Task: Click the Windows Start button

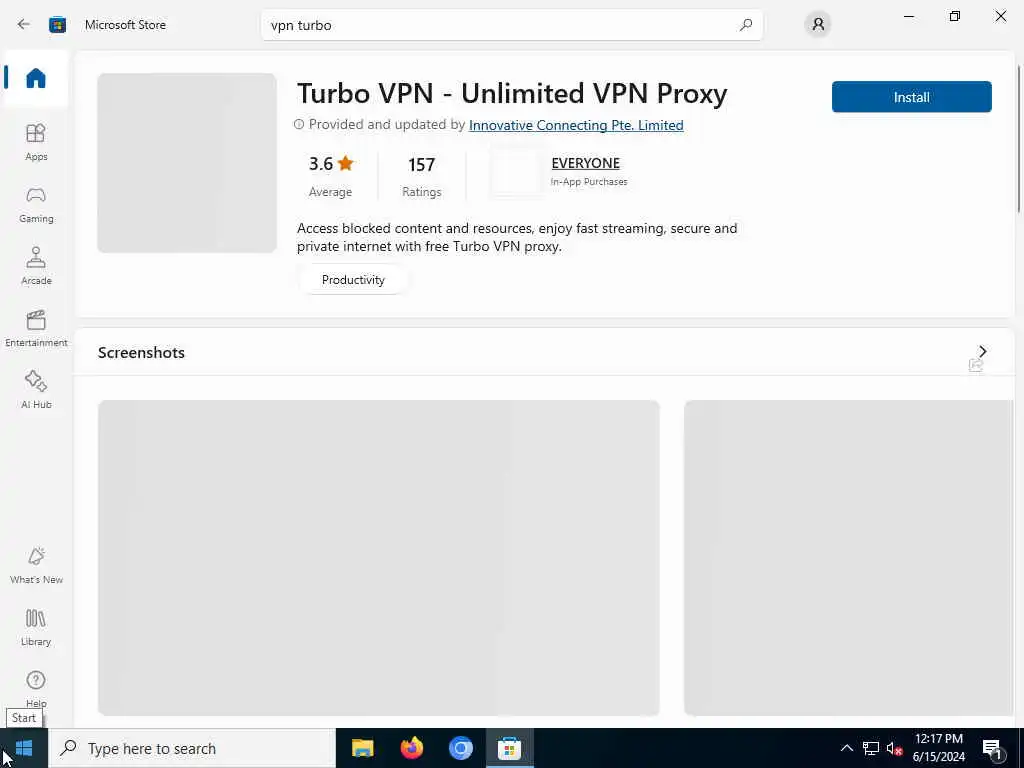Action: [24, 748]
